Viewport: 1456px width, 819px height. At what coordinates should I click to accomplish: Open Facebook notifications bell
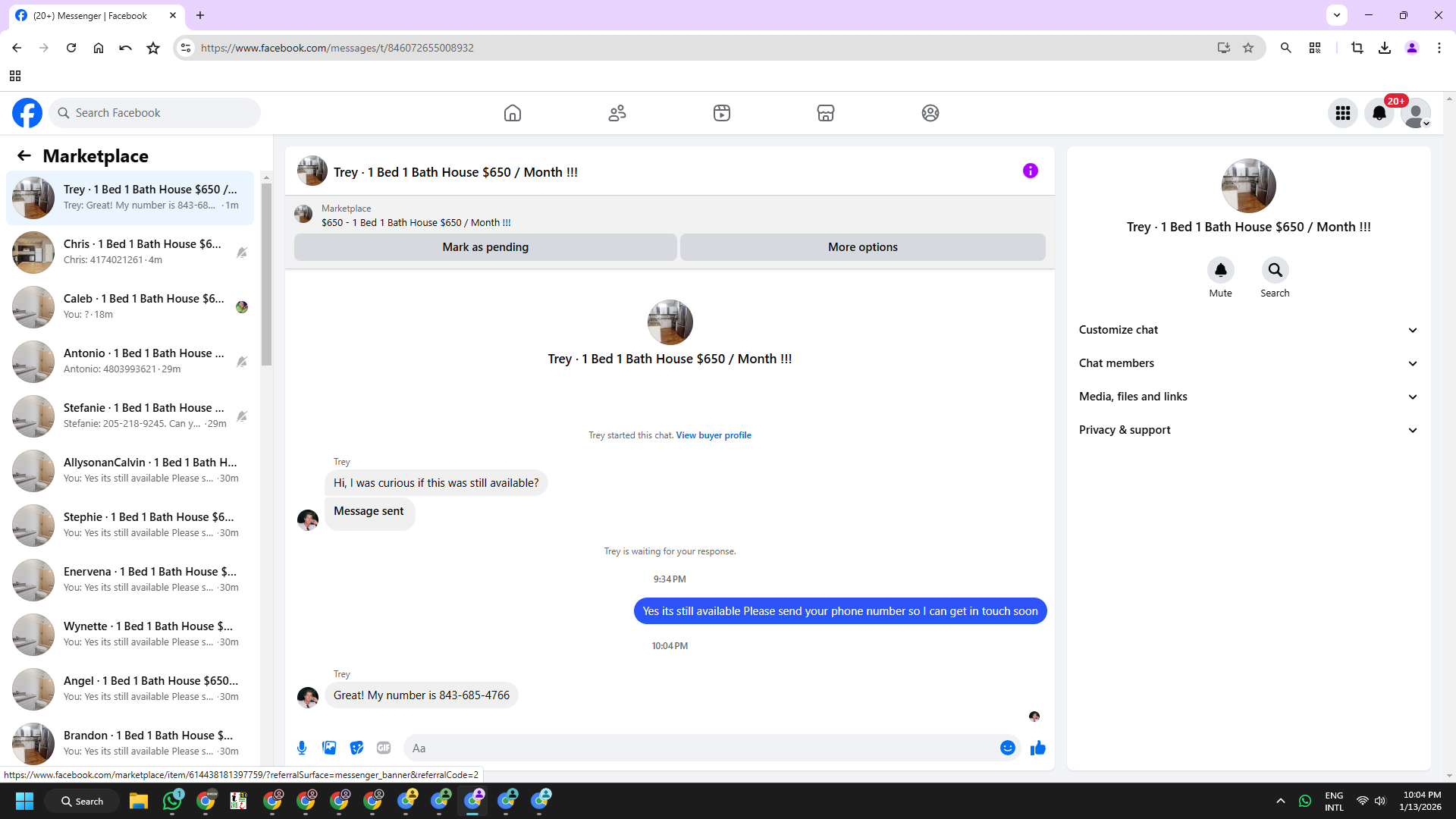pos(1379,113)
